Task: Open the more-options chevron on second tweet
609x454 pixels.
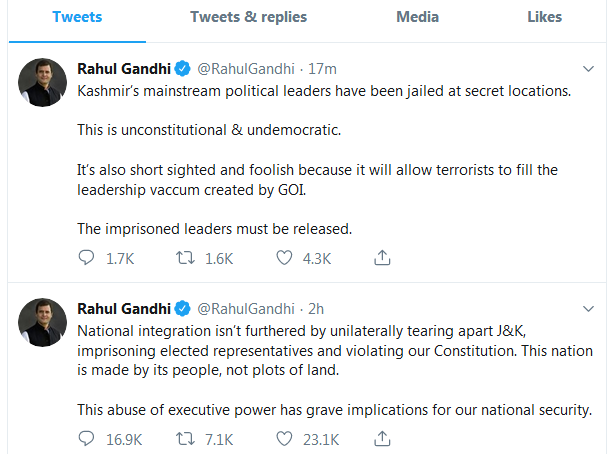Action: [x=589, y=307]
